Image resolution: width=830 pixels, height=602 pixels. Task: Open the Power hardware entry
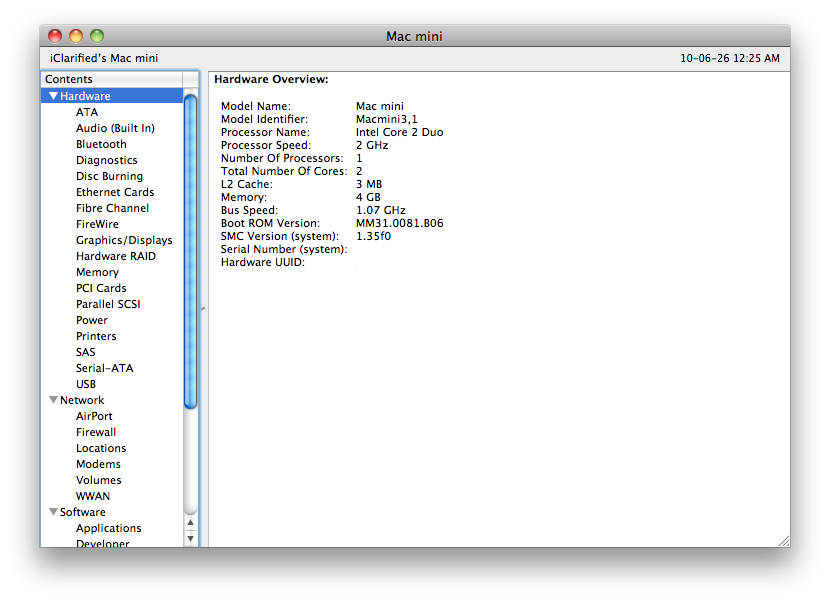click(x=92, y=320)
